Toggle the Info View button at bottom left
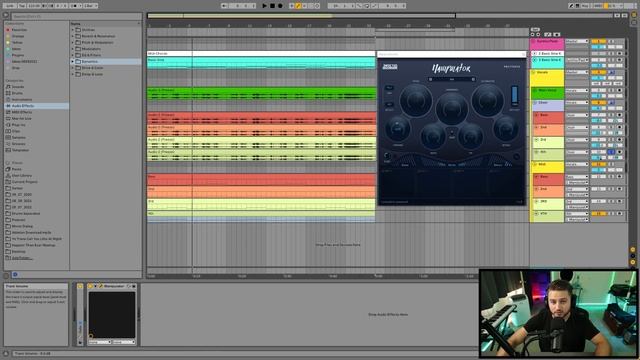The image size is (640, 360). tap(6, 353)
